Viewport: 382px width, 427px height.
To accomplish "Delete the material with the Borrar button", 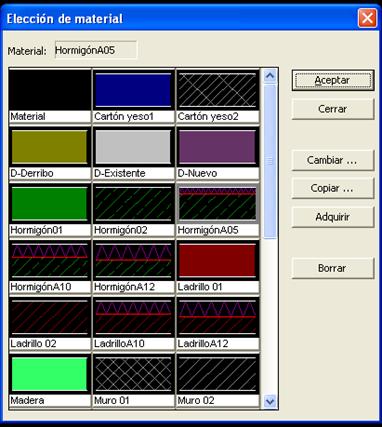I will coord(333,268).
